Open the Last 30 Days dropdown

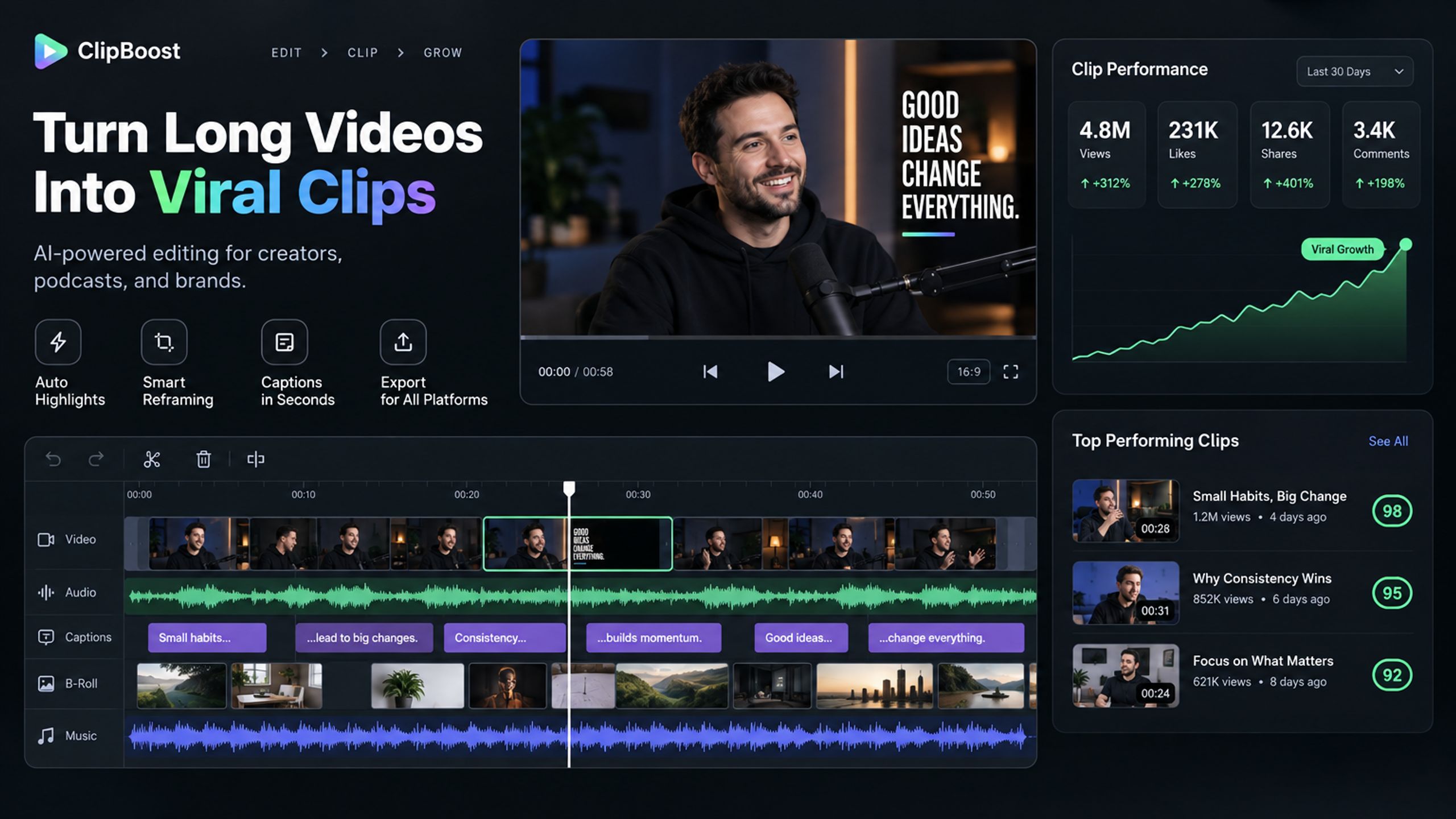(x=1355, y=72)
